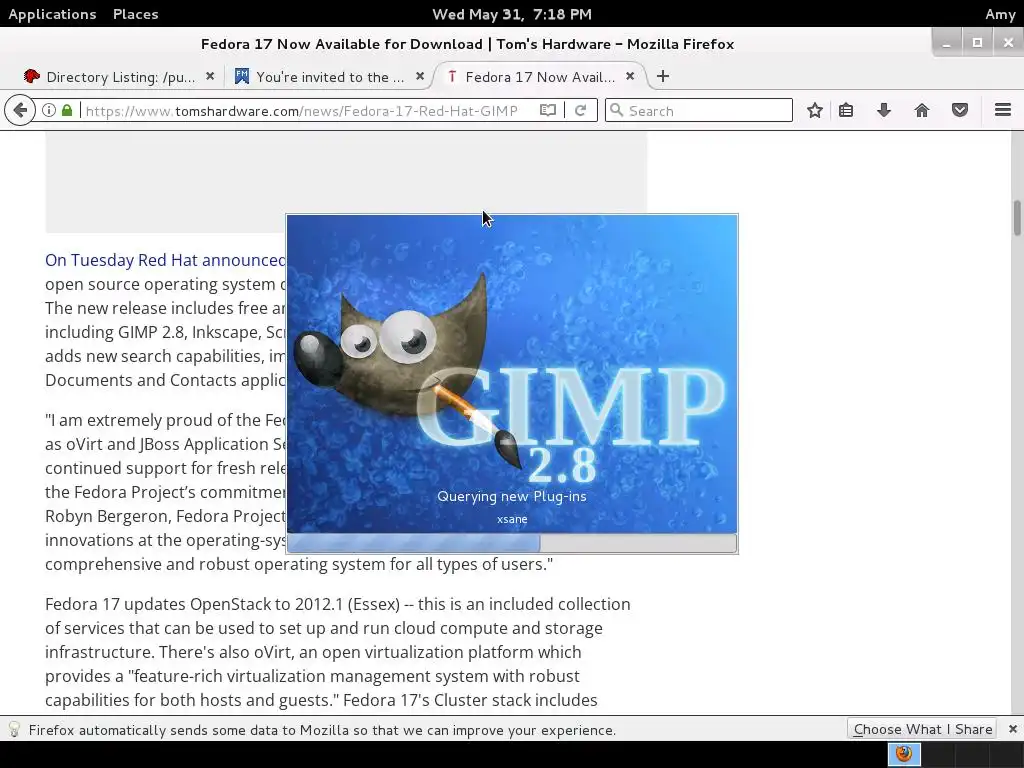Save page to Pocket icon
1024x768 pixels.
(959, 110)
